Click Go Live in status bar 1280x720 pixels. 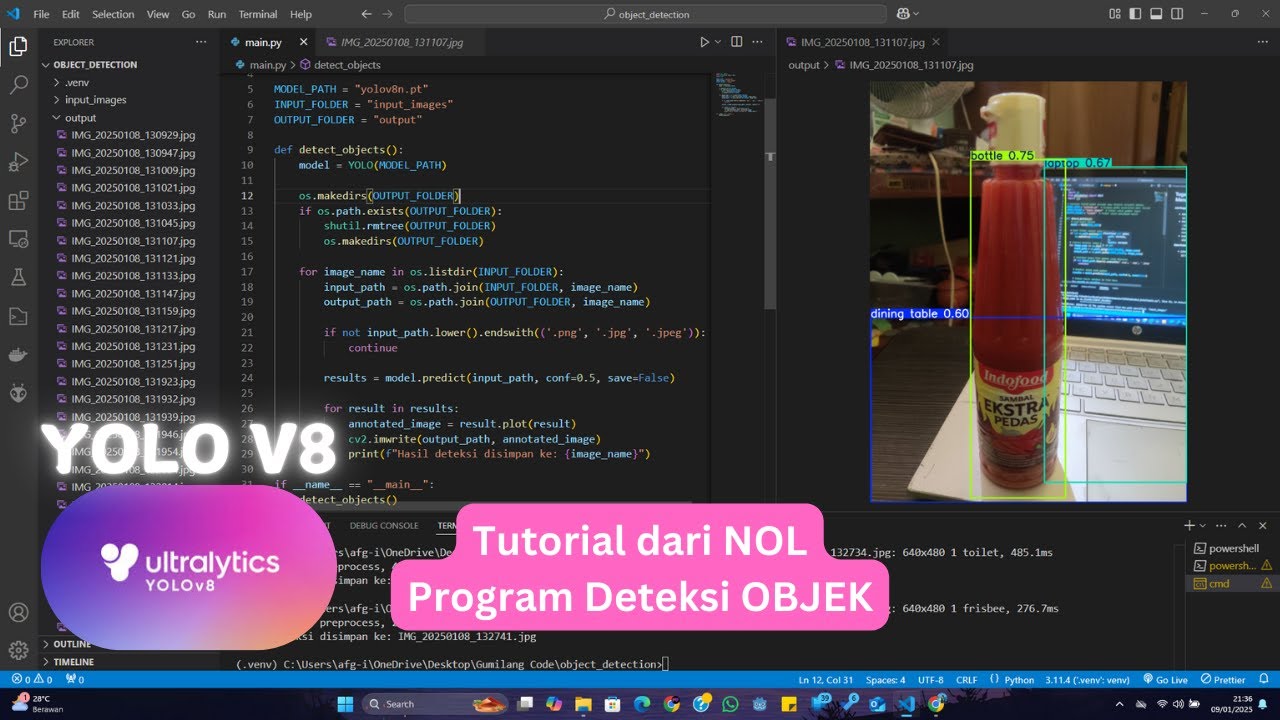1165,680
